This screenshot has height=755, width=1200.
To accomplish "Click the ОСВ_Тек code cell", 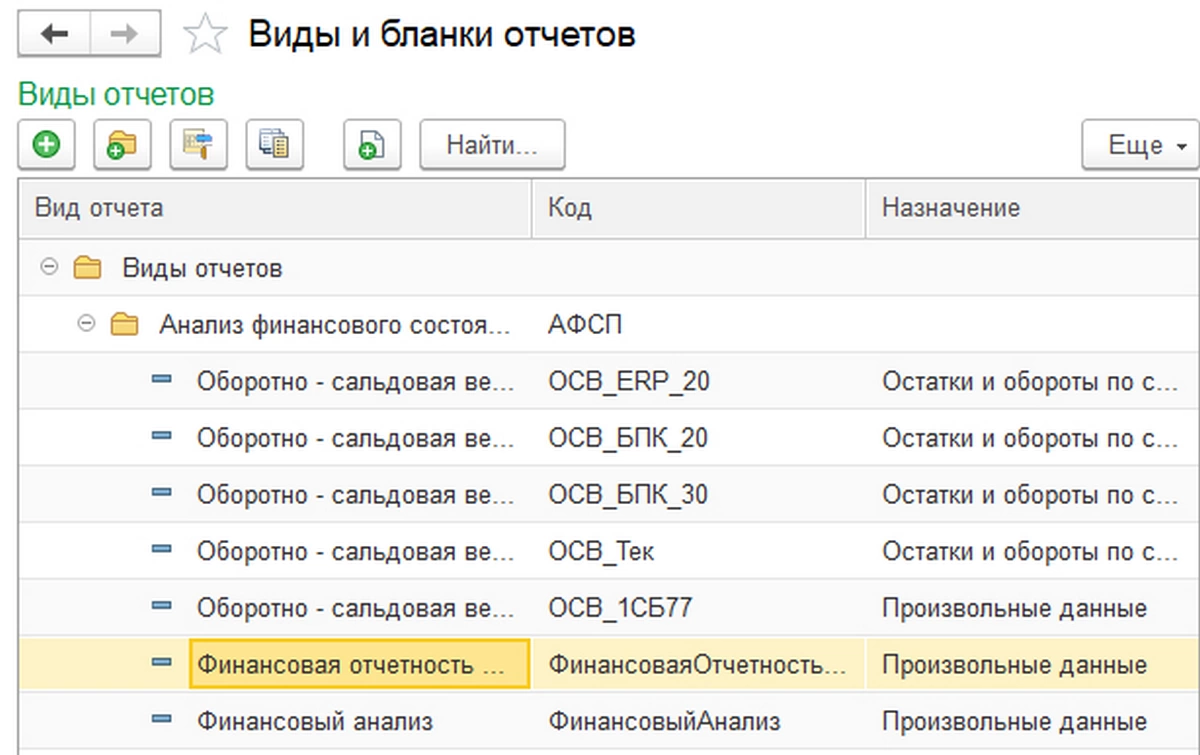I will (x=602, y=551).
